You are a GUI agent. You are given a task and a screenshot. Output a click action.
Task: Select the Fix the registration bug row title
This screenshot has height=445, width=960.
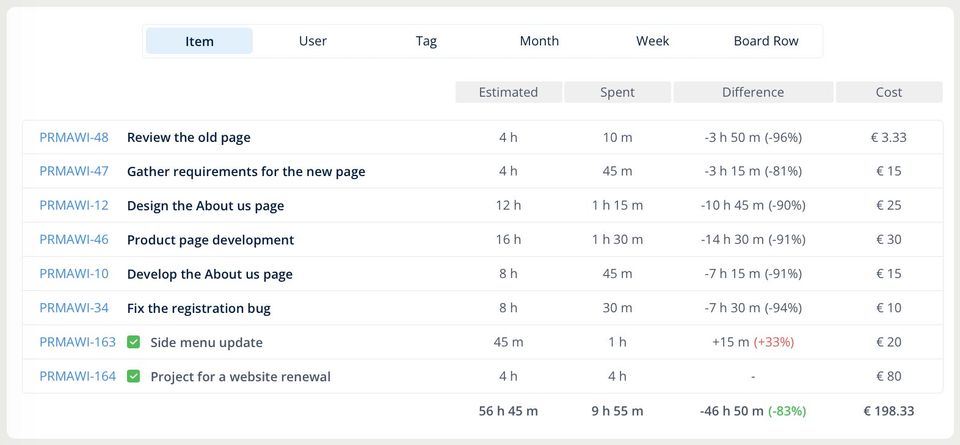click(x=199, y=308)
